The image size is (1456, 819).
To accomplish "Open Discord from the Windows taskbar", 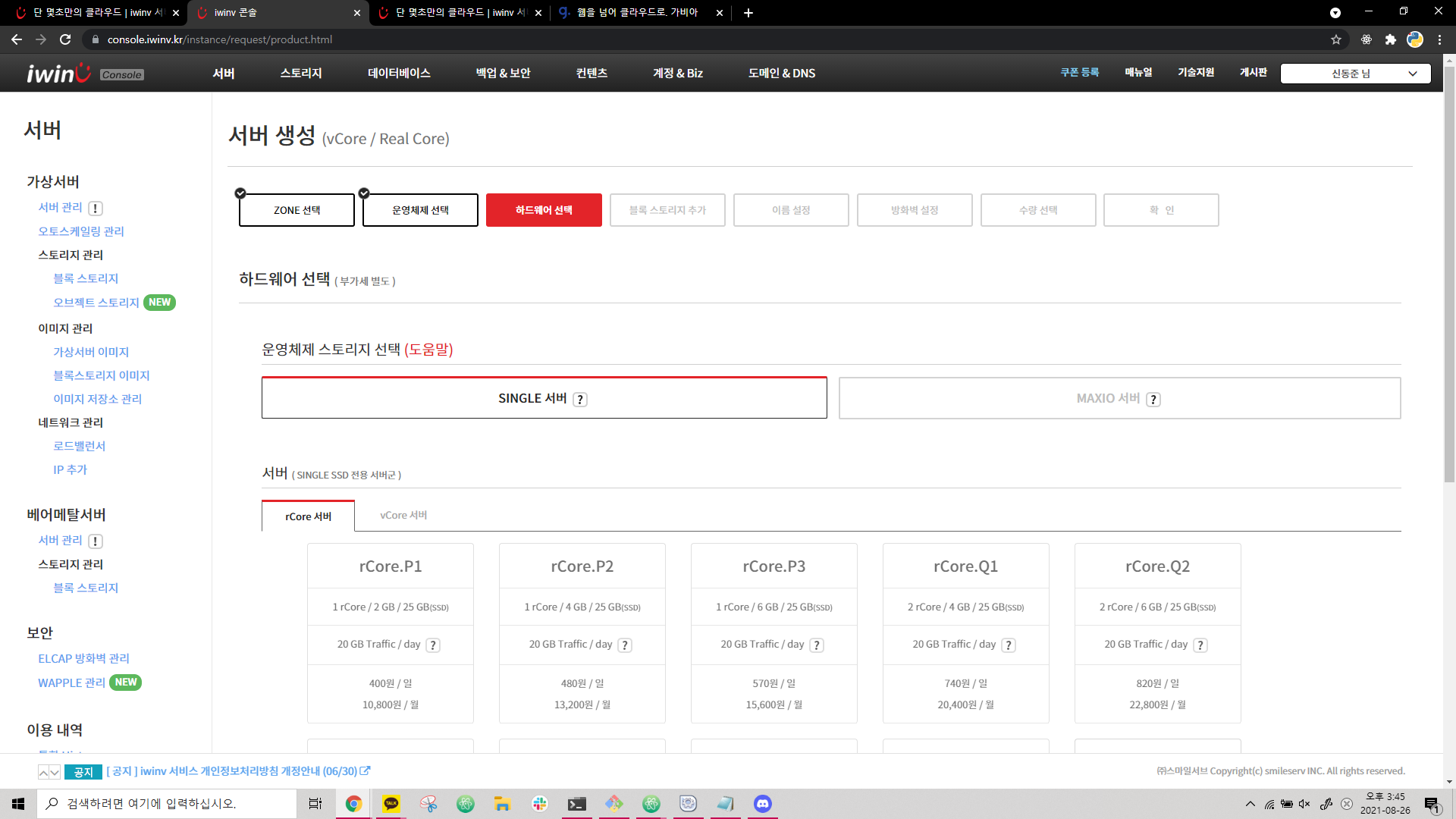I will coord(762,804).
